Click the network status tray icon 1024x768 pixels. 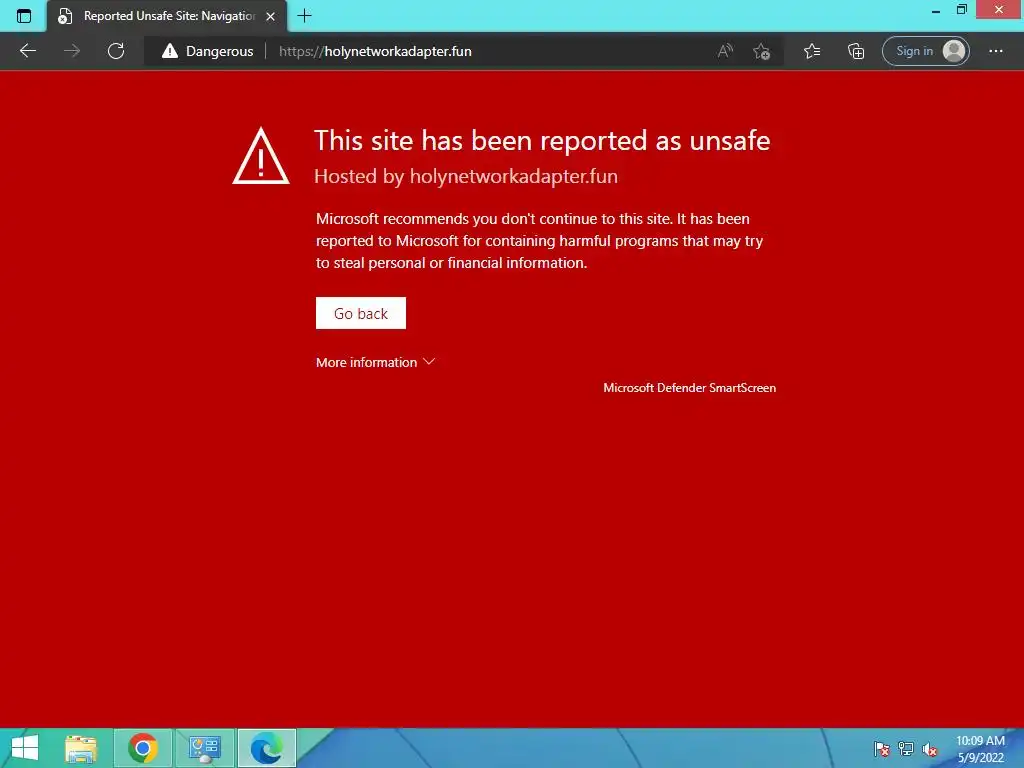click(x=906, y=749)
